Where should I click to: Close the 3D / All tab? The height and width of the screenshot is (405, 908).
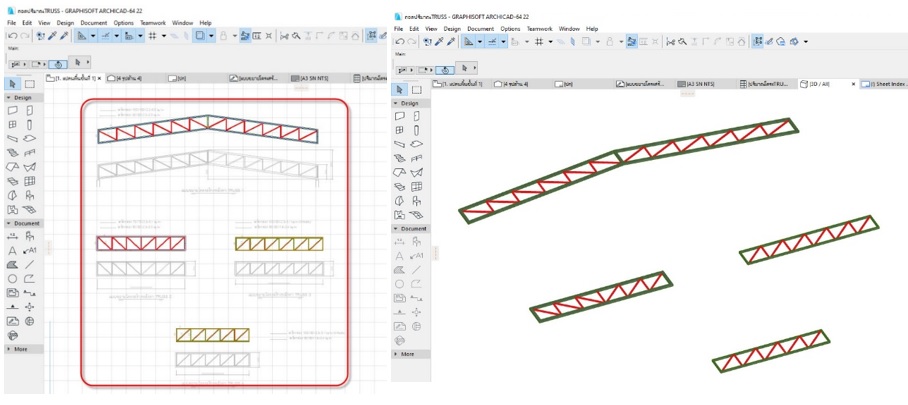(853, 85)
